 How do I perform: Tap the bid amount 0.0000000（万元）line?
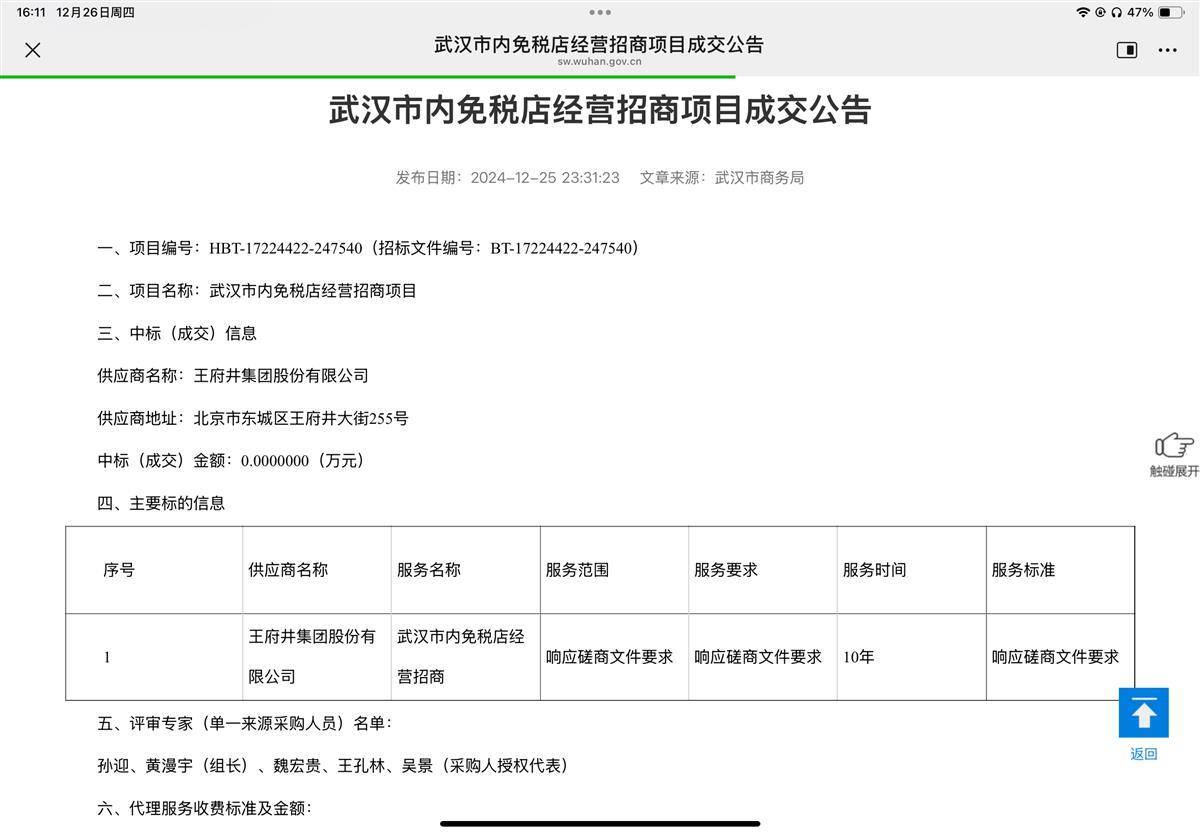(231, 461)
